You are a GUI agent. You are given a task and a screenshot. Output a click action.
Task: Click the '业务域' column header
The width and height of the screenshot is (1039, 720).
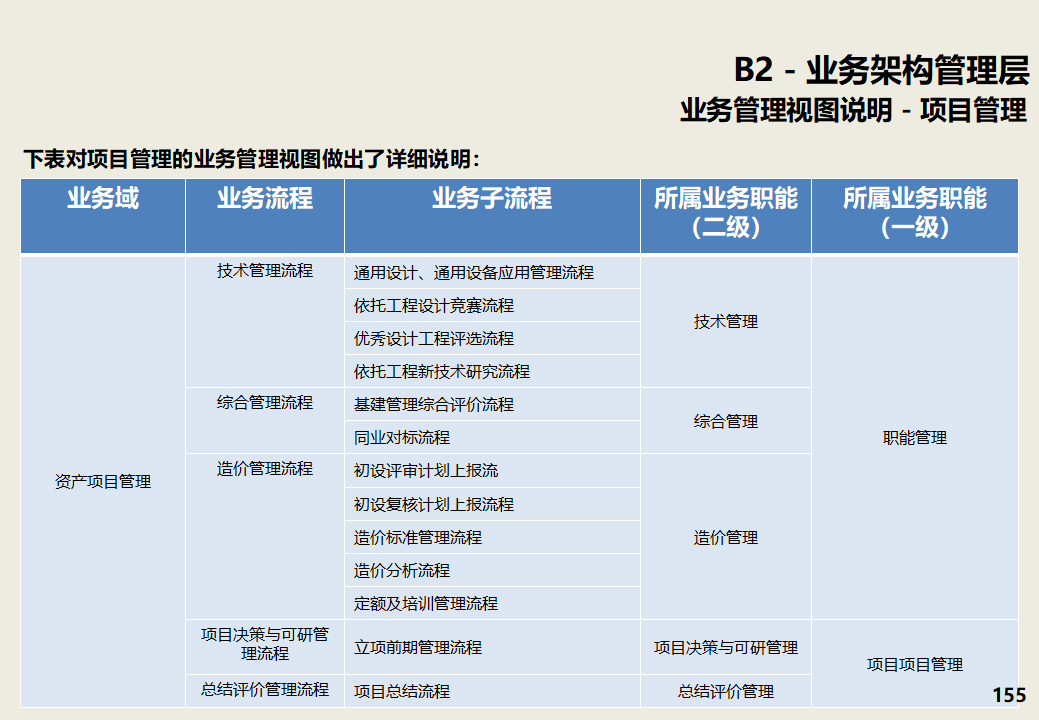tap(103, 216)
